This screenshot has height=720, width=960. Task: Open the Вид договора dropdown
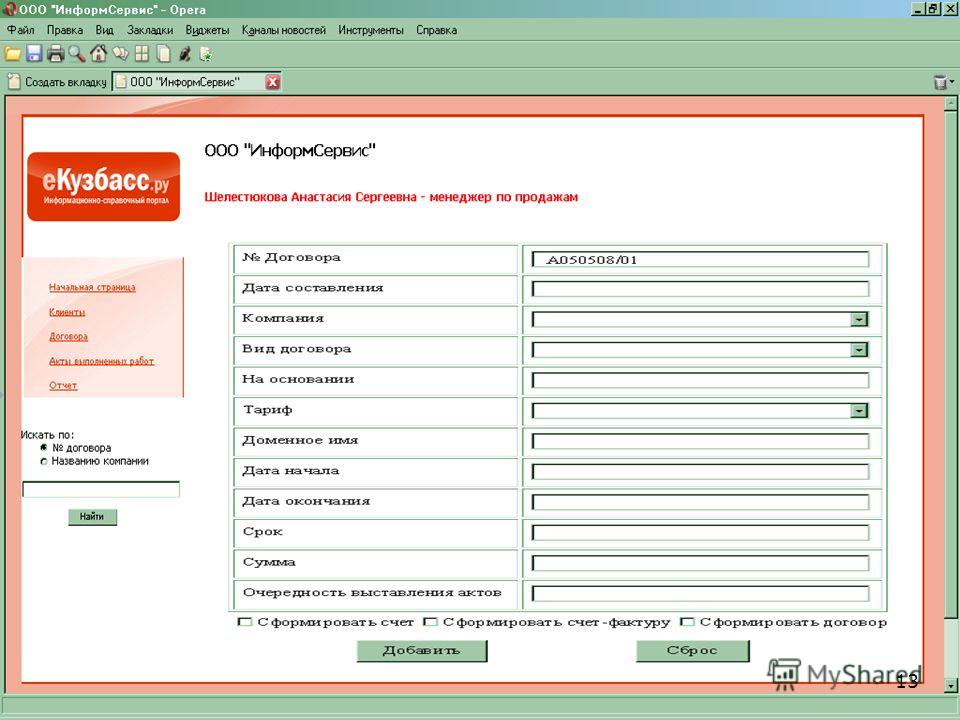pos(860,350)
